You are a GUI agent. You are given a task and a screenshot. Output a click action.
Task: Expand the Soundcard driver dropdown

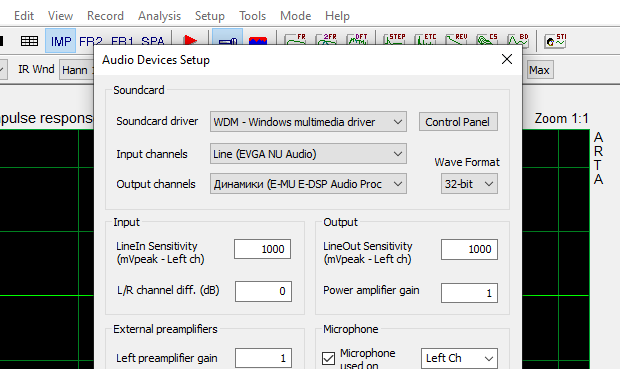308,122
